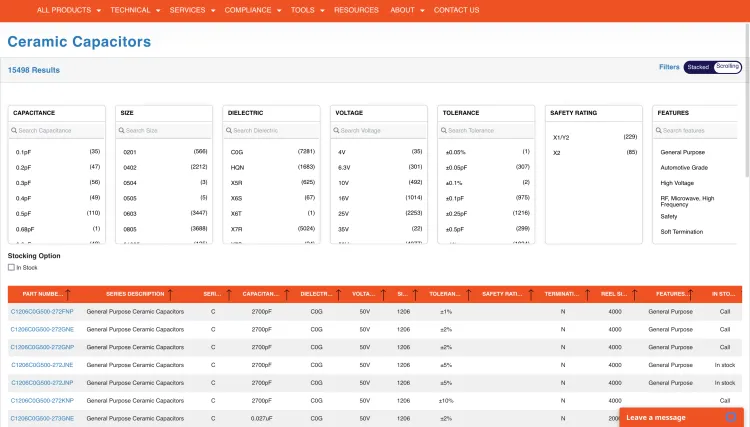The height and width of the screenshot is (427, 750).
Task: Switch filters to Stacked mode
Action: [698, 67]
